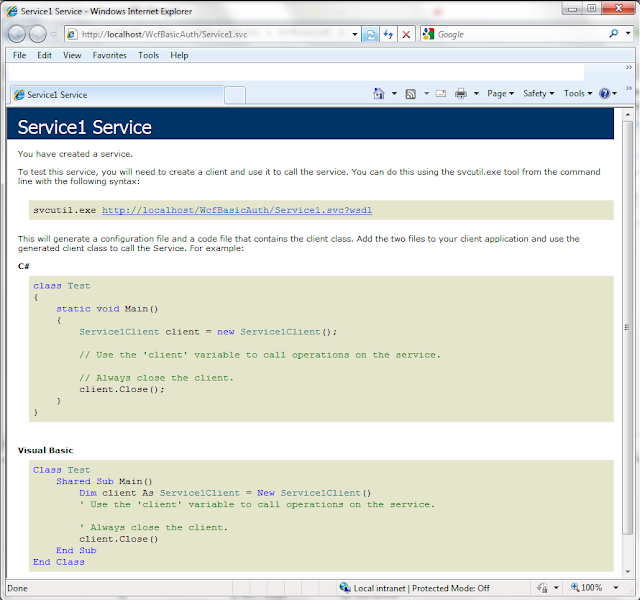640x600 pixels.
Task: Open the Page command bar menu
Action: coord(500,93)
